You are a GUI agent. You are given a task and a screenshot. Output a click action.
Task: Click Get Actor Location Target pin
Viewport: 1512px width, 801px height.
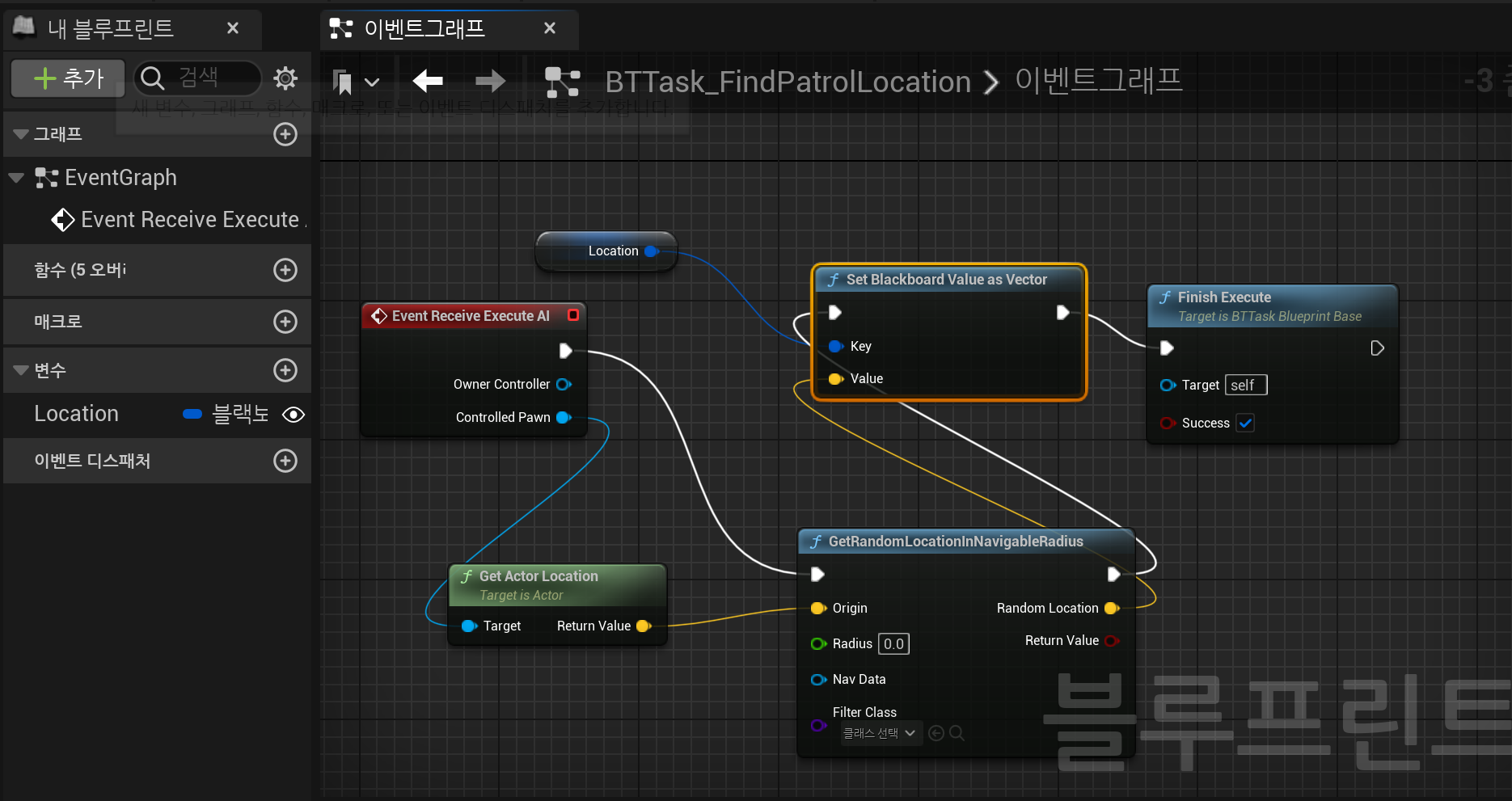tap(469, 626)
